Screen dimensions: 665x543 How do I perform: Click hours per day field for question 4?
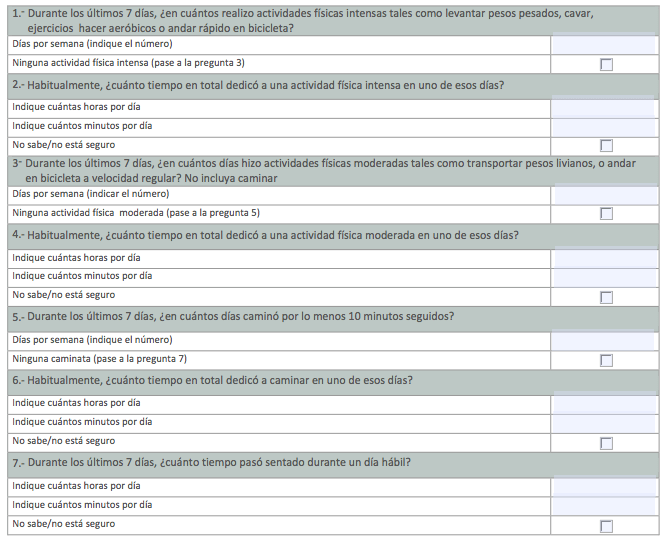[605, 258]
